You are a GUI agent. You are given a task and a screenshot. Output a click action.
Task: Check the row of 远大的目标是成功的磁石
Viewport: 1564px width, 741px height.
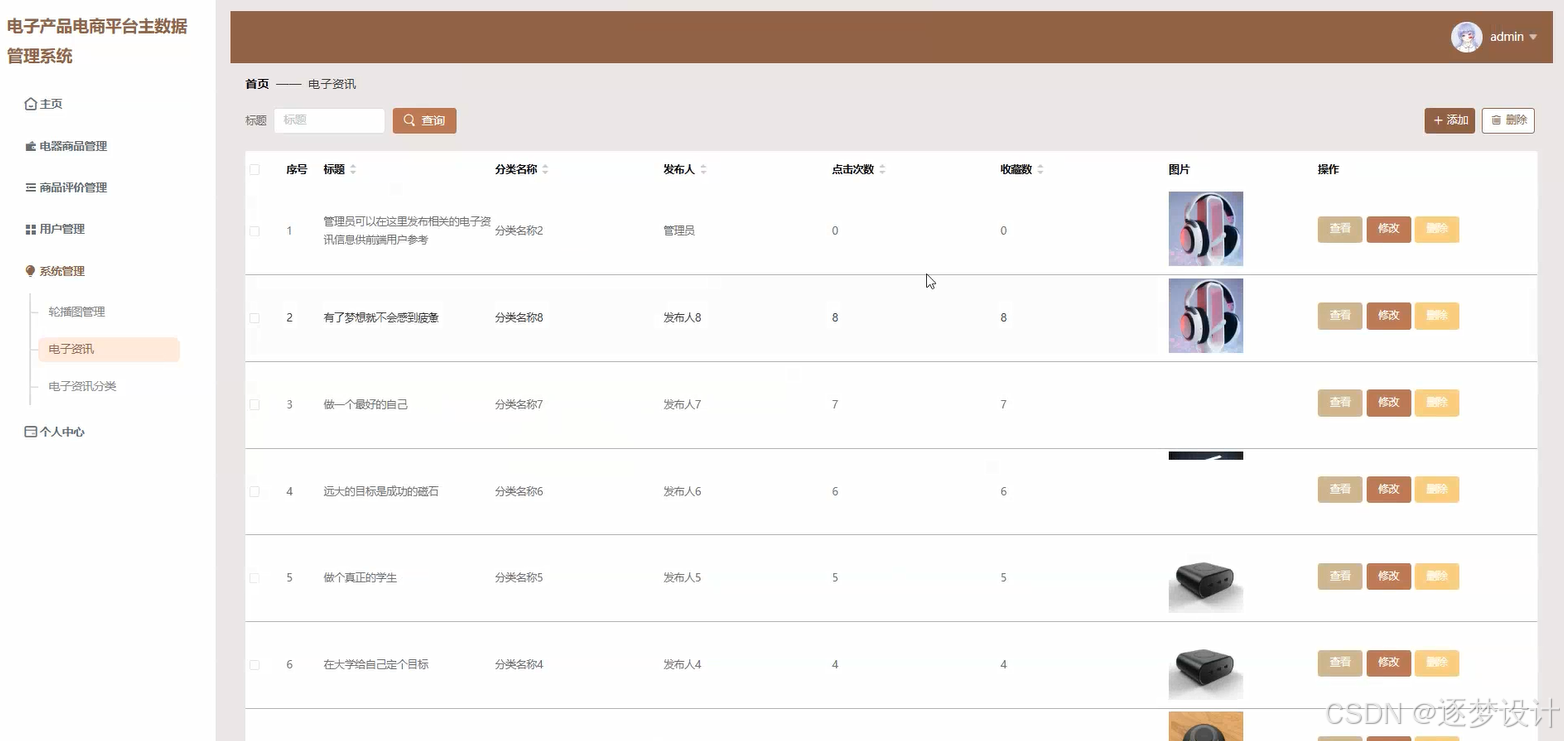(254, 492)
